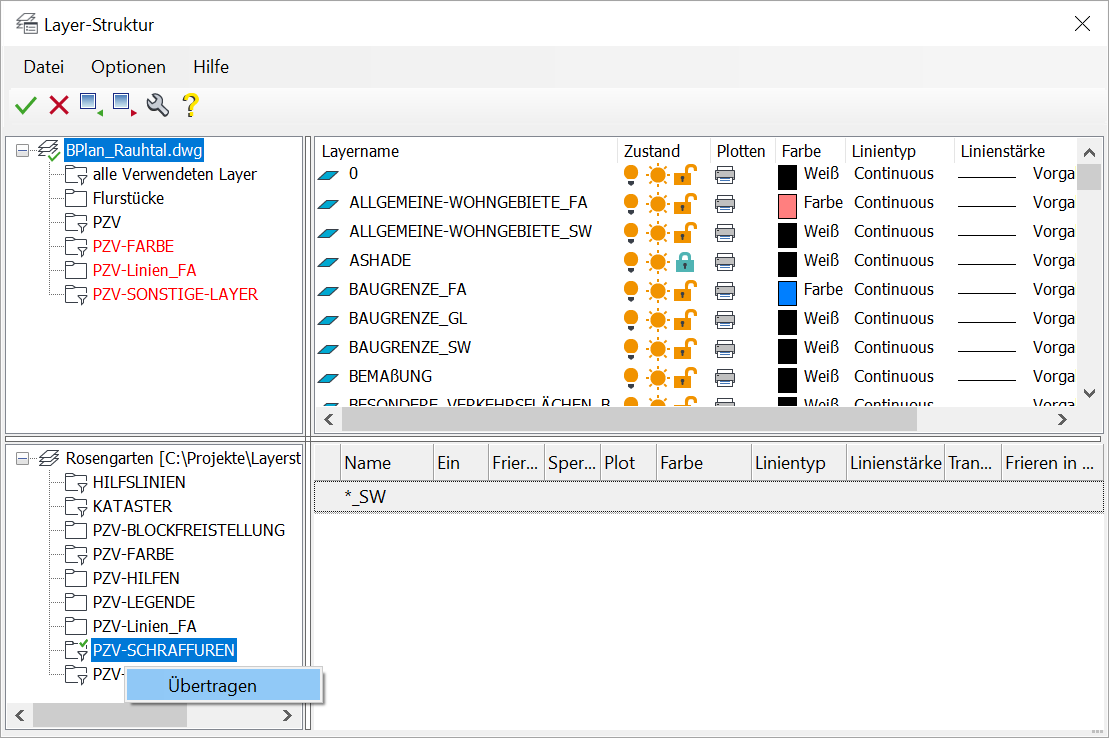1109x738 pixels.
Task: Click the Linientyp column header in lower table
Action: pos(790,463)
